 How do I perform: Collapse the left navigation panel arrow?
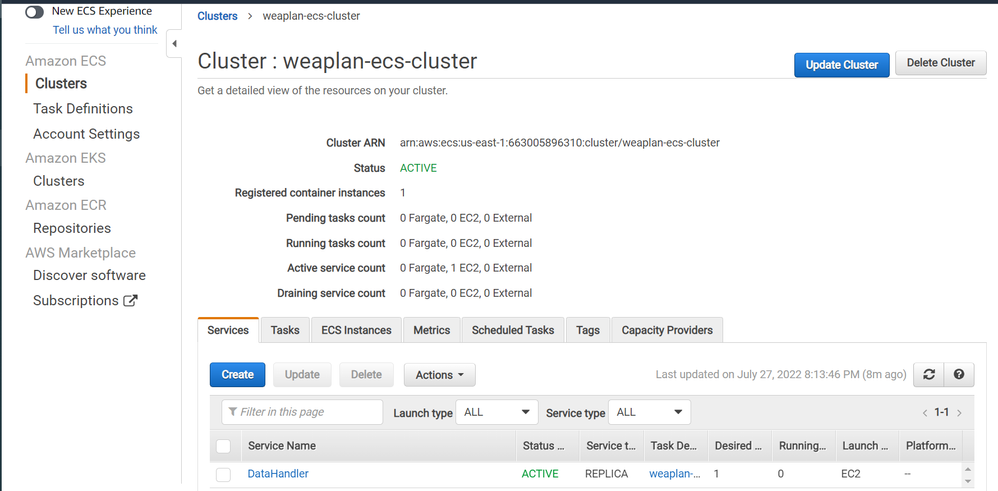tap(174, 44)
